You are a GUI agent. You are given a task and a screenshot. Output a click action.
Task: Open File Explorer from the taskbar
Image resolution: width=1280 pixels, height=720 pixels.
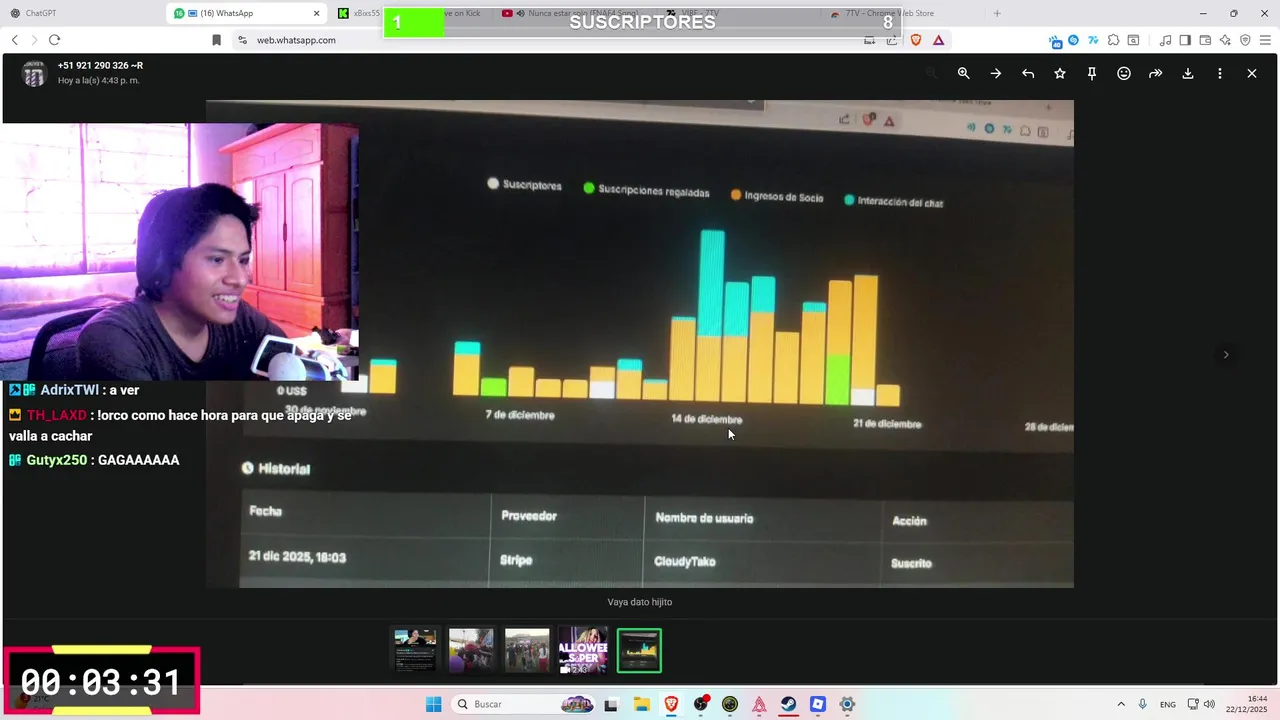pos(642,704)
